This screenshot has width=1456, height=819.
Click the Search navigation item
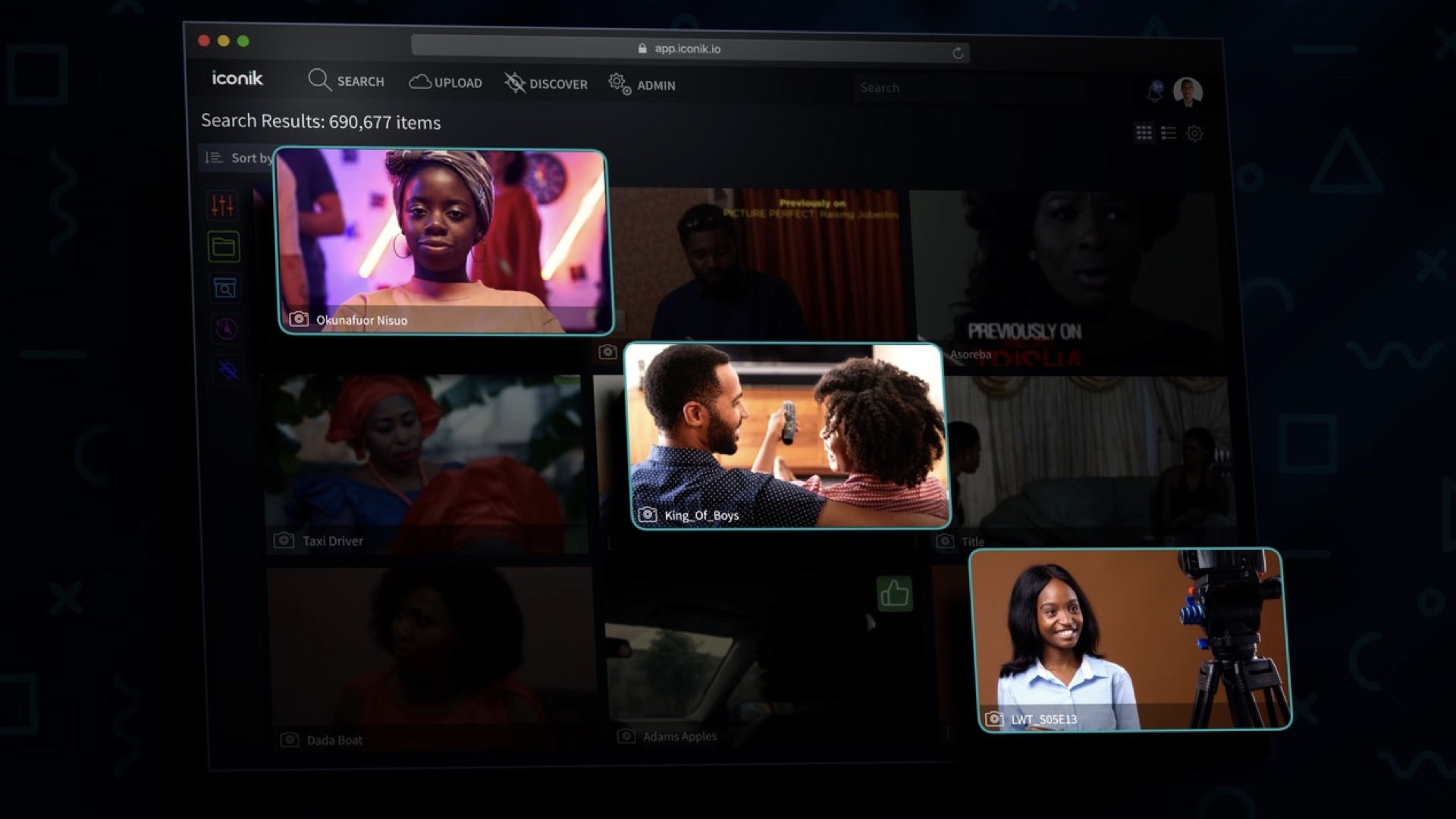pyautogui.click(x=347, y=80)
